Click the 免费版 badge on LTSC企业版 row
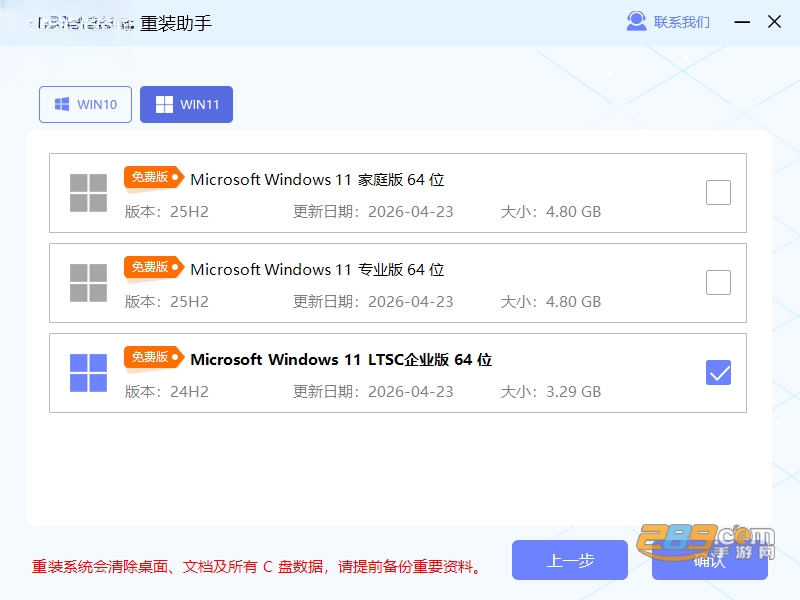 [154, 357]
